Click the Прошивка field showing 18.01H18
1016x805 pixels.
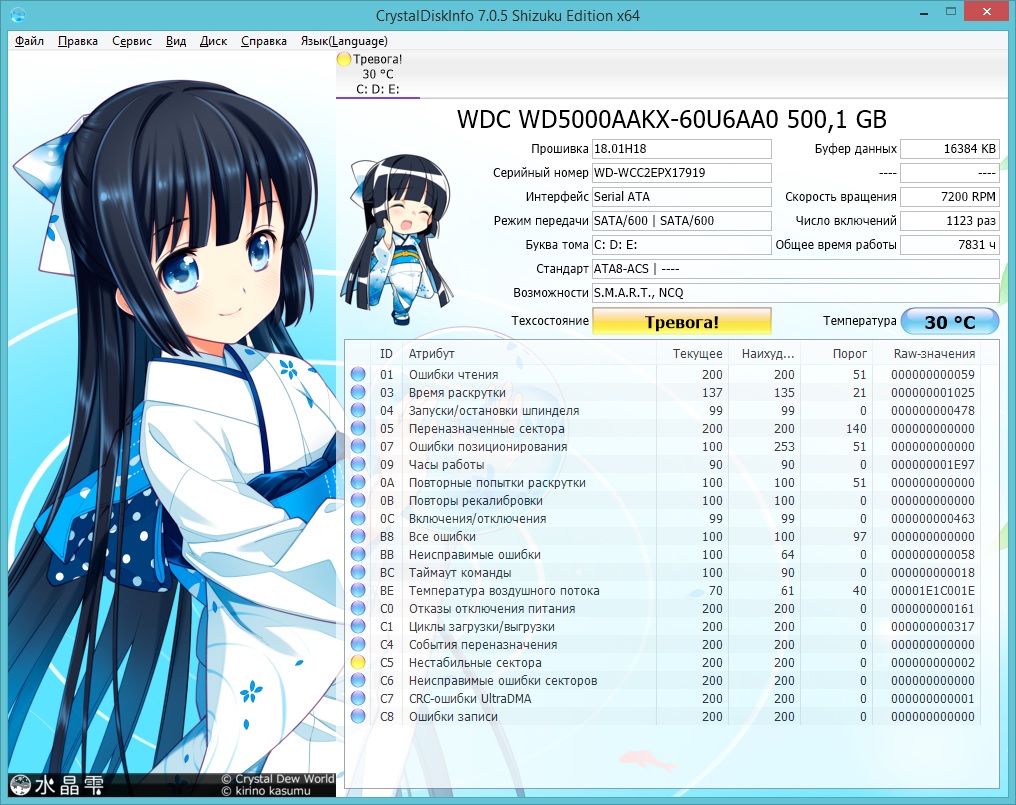point(682,148)
